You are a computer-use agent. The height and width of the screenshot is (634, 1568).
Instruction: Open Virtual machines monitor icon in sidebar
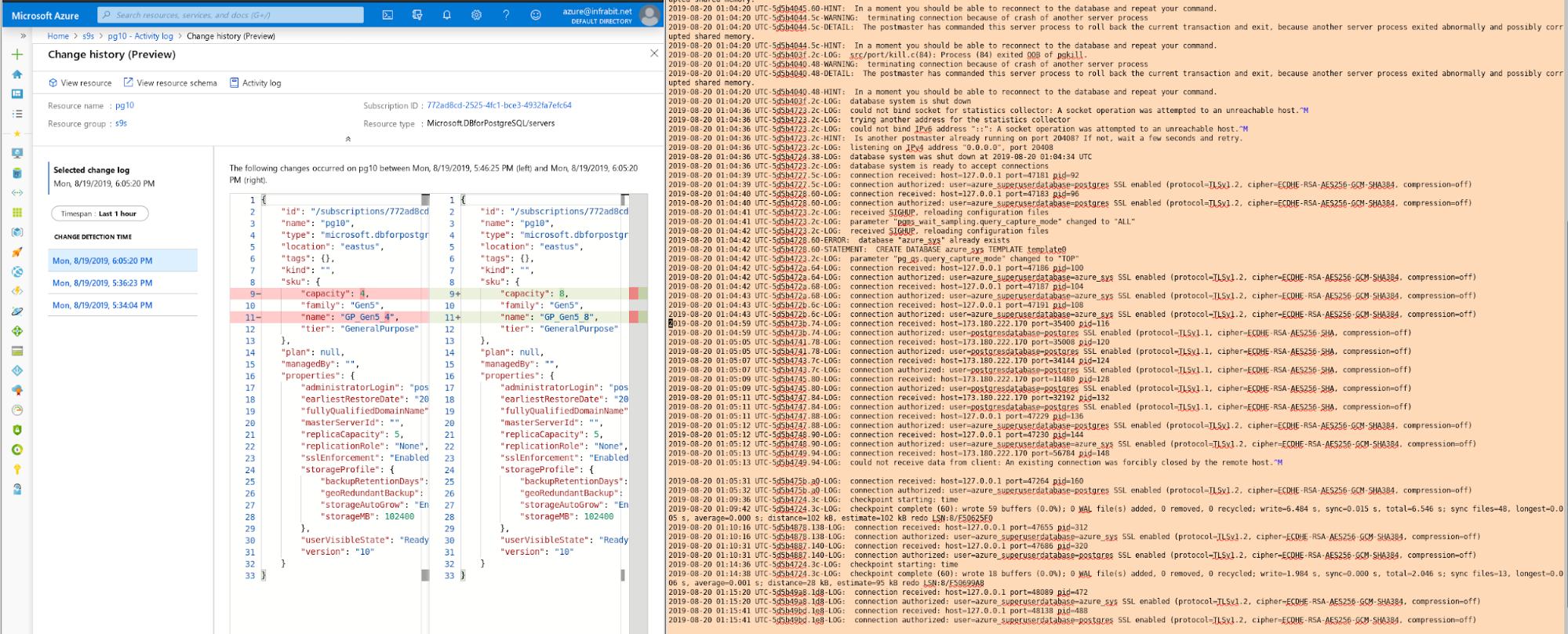(17, 153)
